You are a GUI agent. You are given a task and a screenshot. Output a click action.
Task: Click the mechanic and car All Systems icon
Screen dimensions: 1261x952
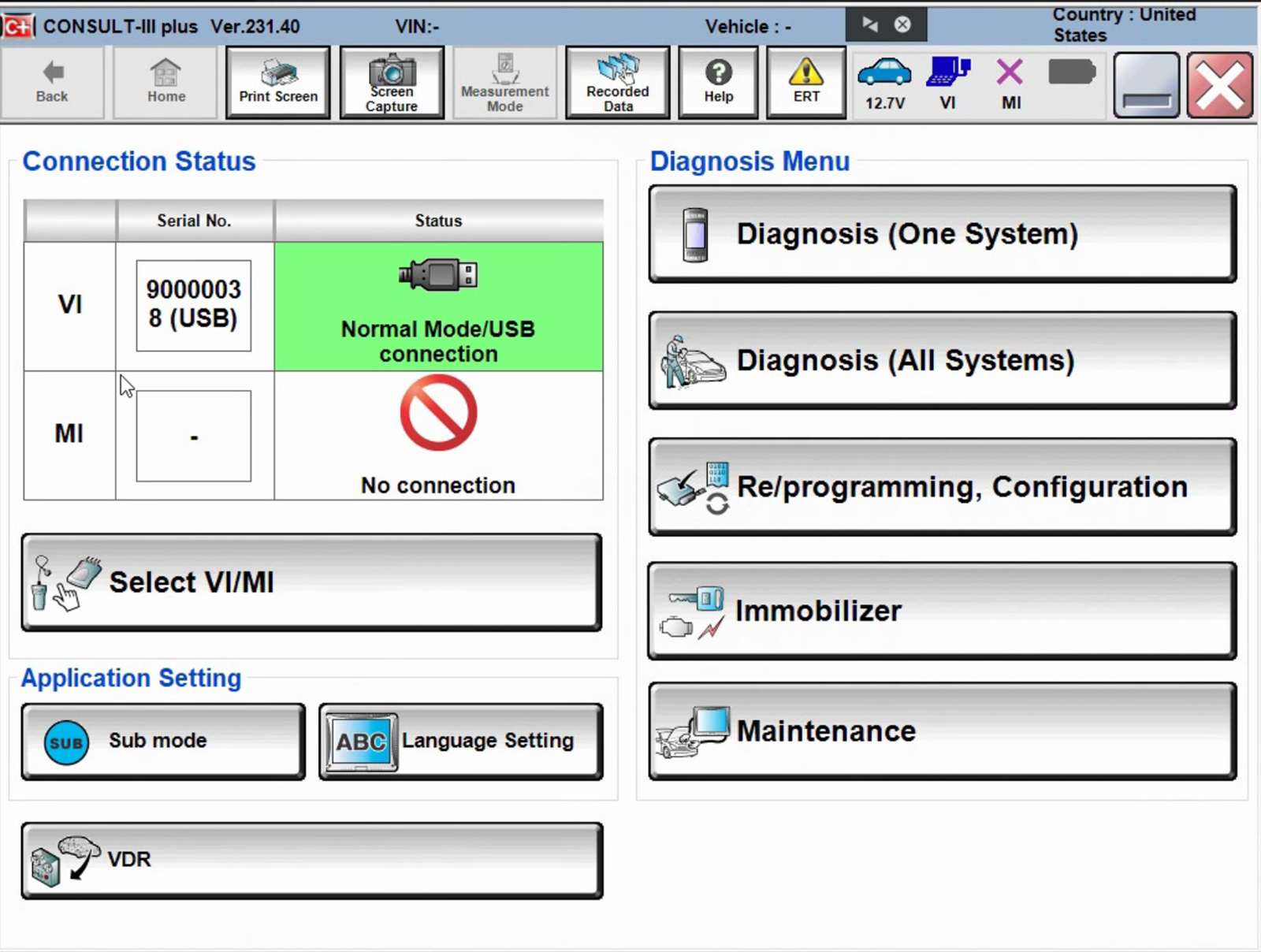(694, 362)
